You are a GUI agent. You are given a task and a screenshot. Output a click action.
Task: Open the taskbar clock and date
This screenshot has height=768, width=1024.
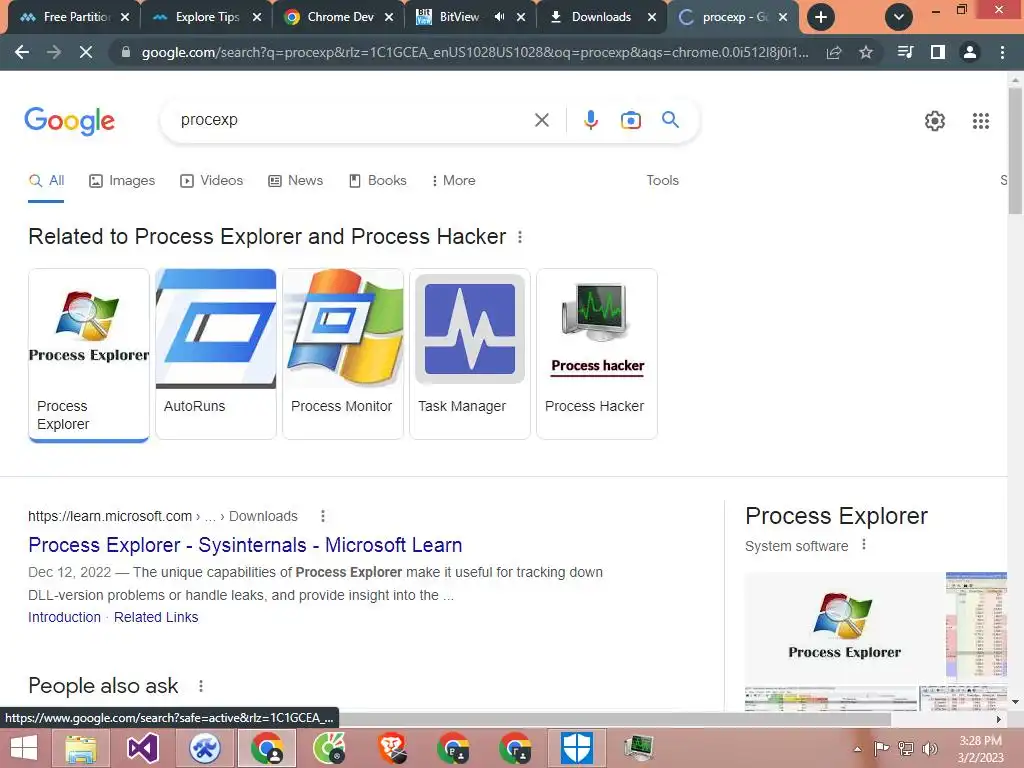980,749
